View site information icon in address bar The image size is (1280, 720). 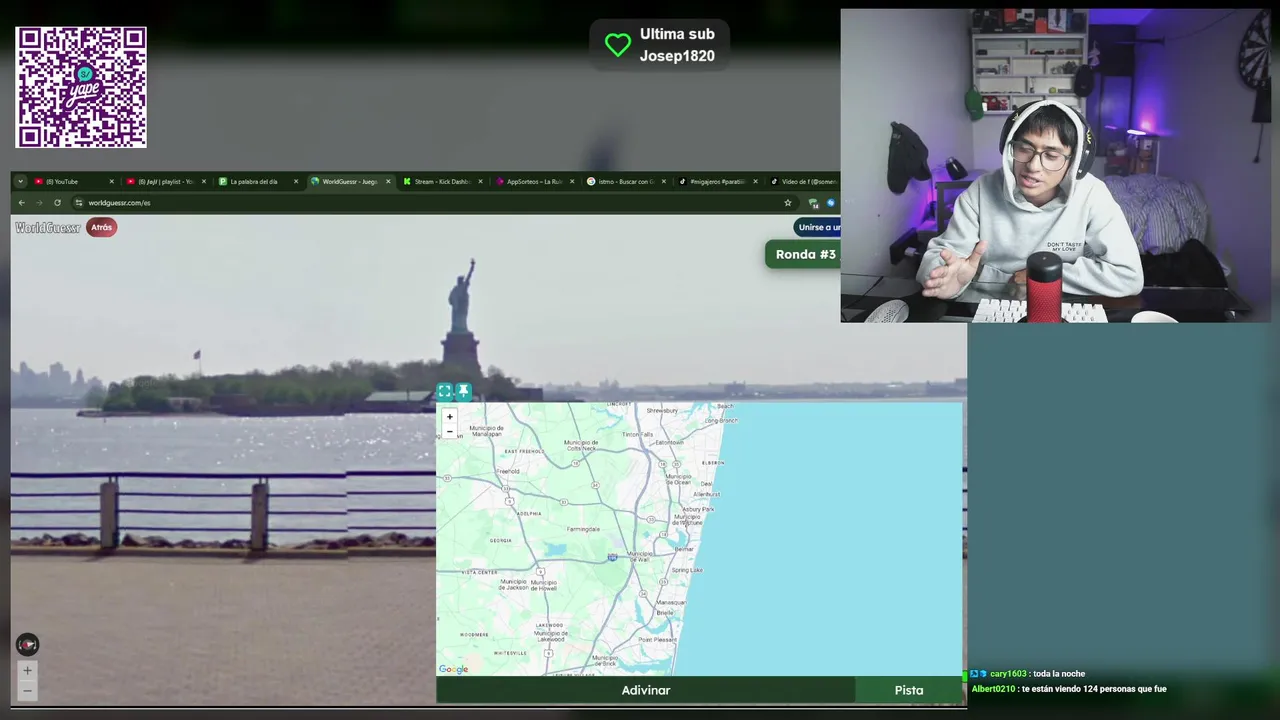pyautogui.click(x=78, y=203)
